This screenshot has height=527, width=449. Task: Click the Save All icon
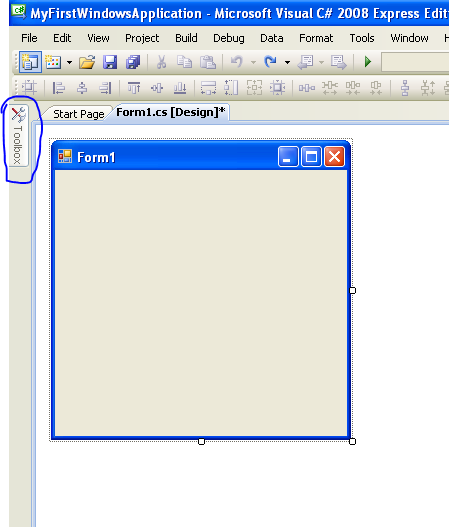click(x=133, y=62)
